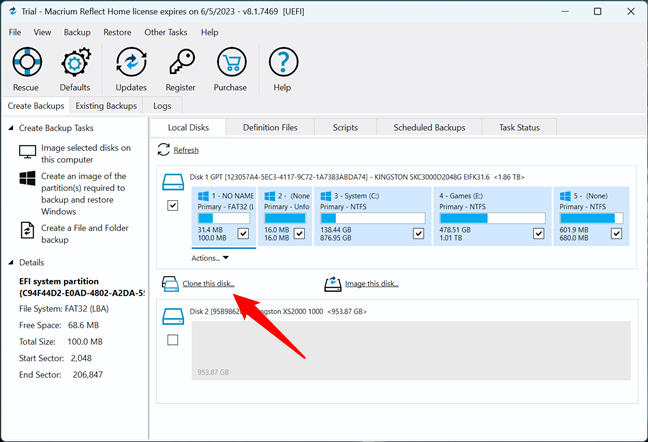Uncheck the System (C:) partition checkbox
The width and height of the screenshot is (648, 442).
[x=419, y=233]
